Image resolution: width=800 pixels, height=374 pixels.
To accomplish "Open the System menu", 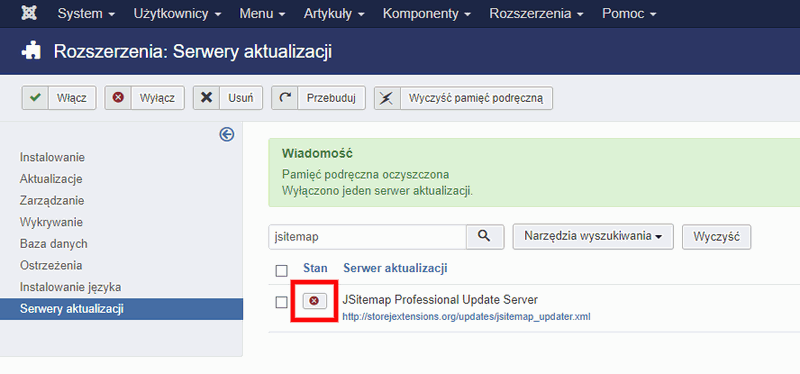I will (86, 14).
